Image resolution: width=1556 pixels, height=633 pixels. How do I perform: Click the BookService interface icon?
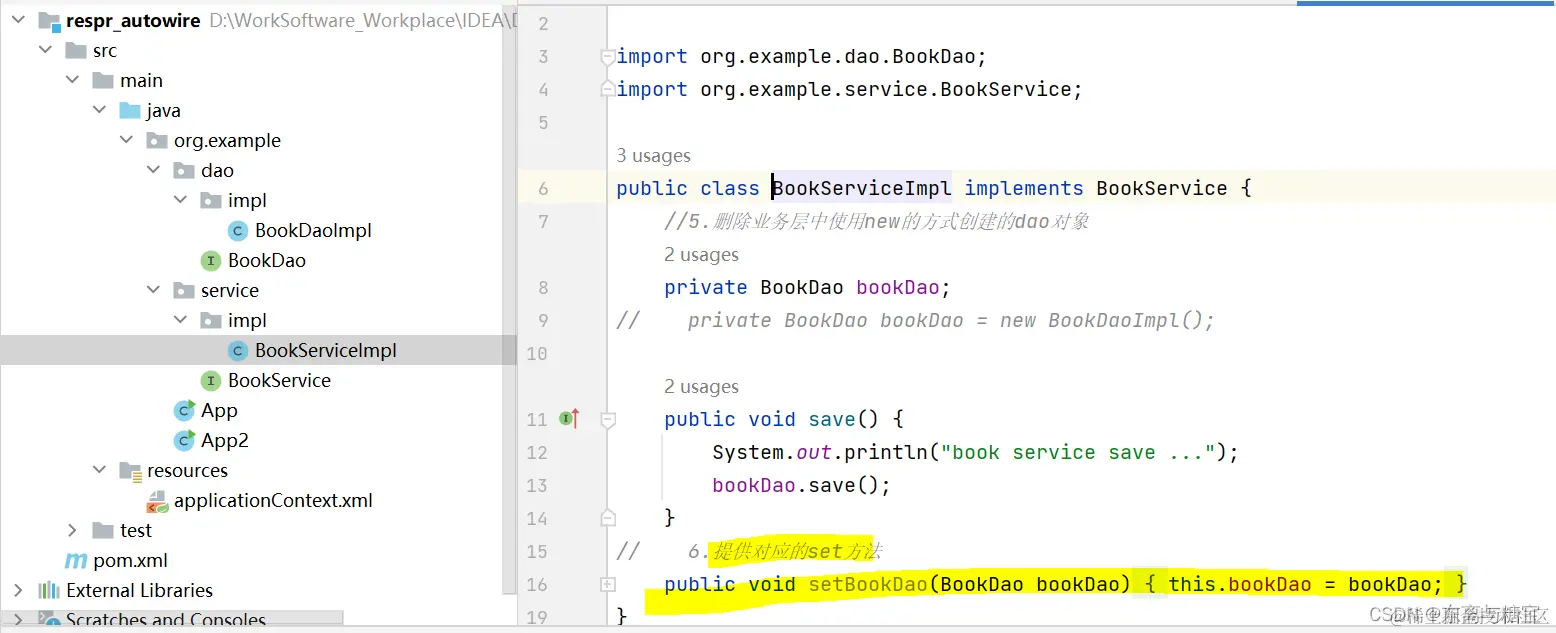click(211, 380)
